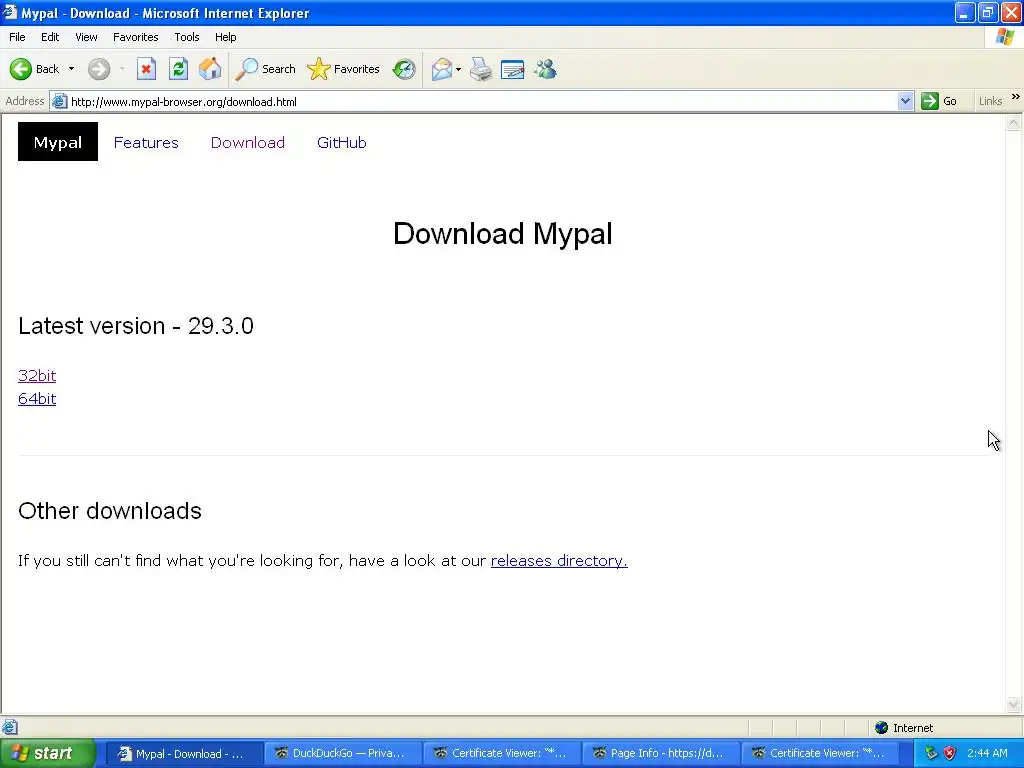
Task: Click the Back arrow icon
Action: tap(21, 69)
